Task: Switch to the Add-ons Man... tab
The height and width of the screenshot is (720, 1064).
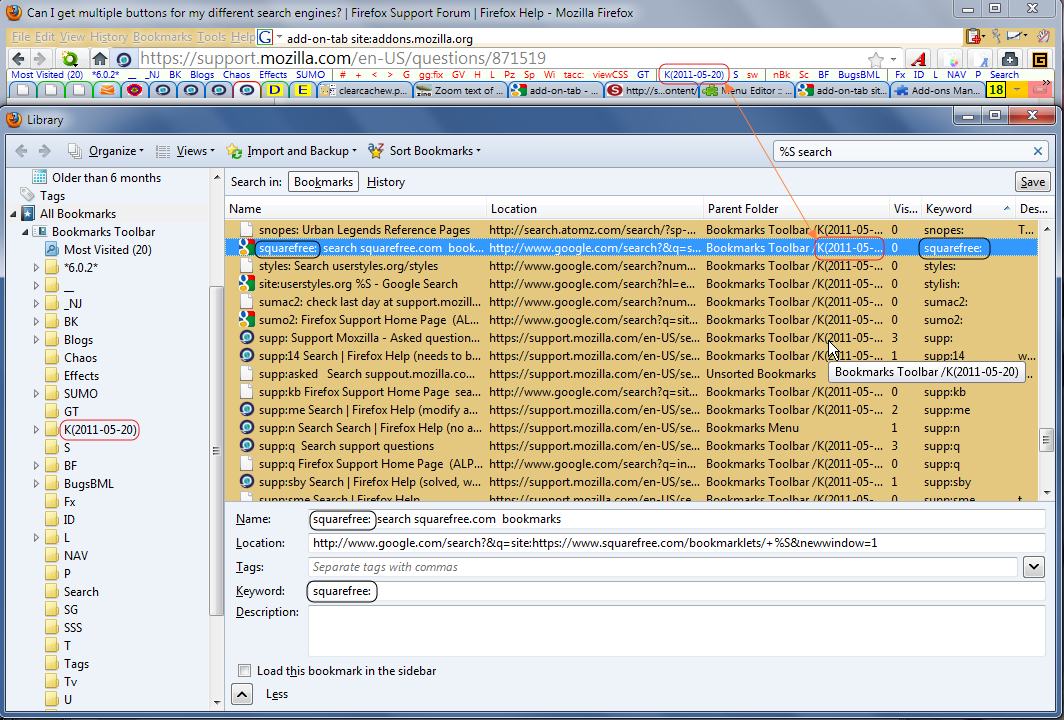Action: tap(937, 90)
